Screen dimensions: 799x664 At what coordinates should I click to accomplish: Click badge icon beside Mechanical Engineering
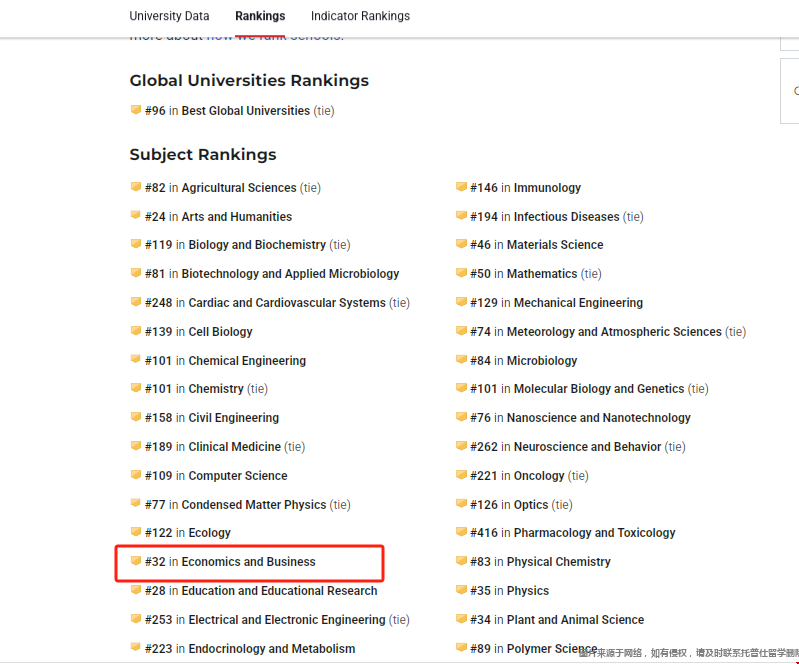(x=461, y=302)
